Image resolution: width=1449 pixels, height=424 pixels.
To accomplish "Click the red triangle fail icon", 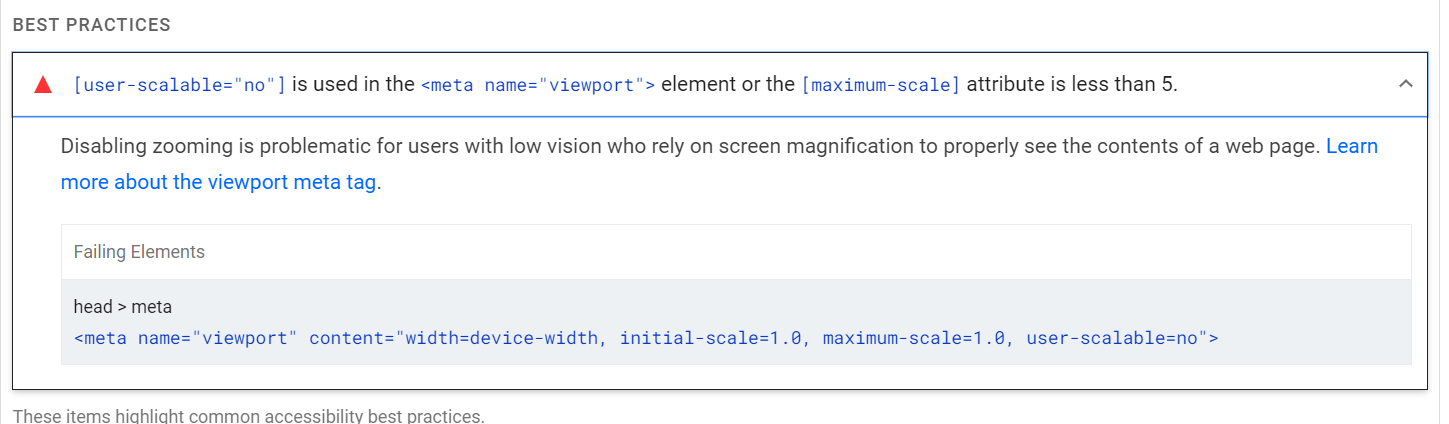I will pyautogui.click(x=43, y=85).
